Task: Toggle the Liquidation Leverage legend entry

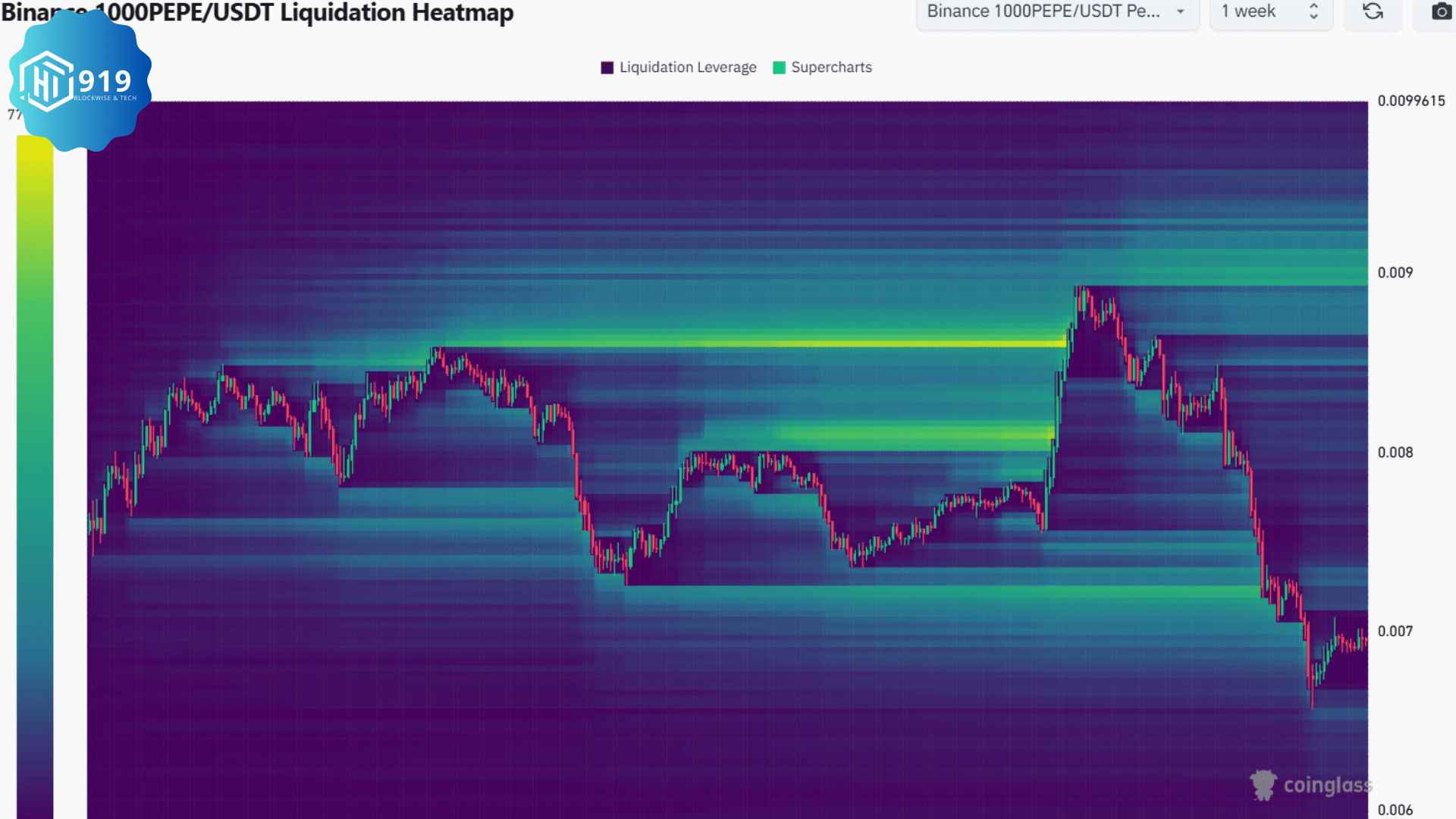Action: 679,67
